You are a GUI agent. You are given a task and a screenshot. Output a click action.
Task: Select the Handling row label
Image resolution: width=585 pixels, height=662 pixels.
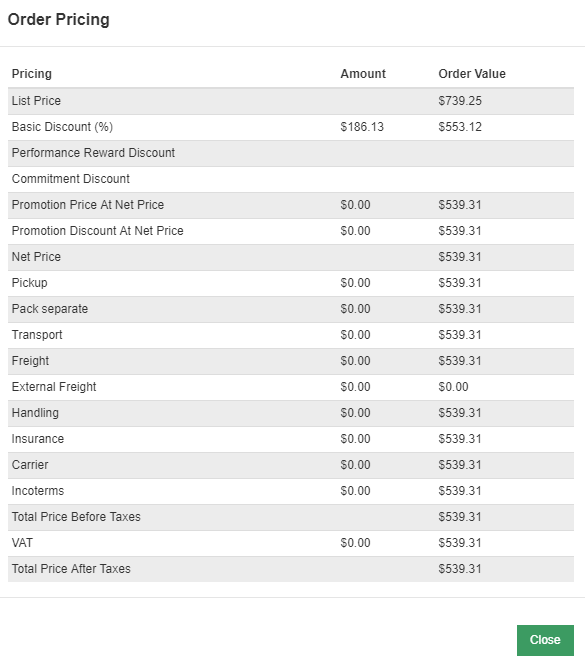35,413
